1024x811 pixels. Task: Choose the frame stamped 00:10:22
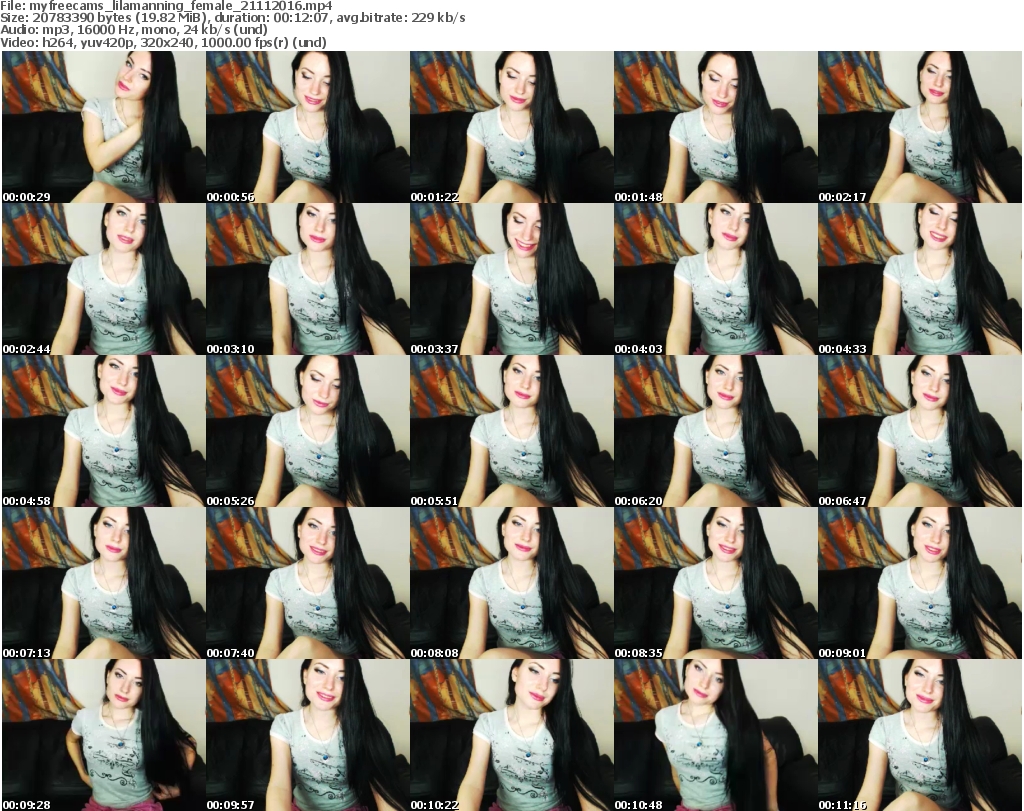point(511,735)
